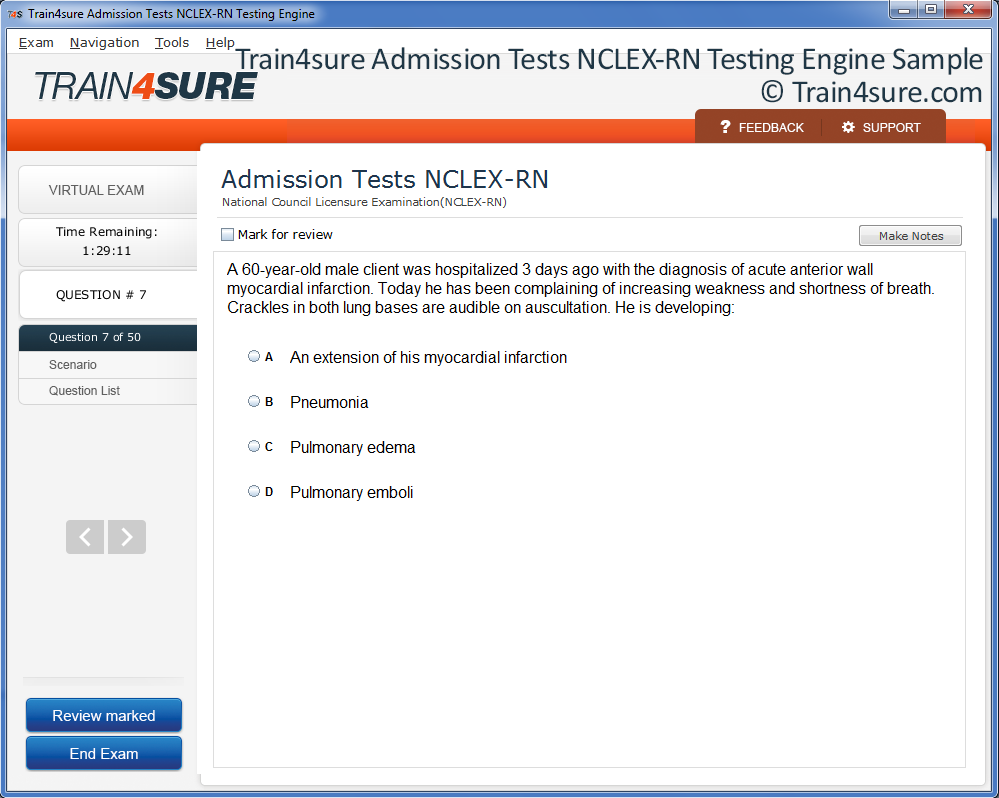Select answer C Pulmonary edema

click(x=254, y=446)
